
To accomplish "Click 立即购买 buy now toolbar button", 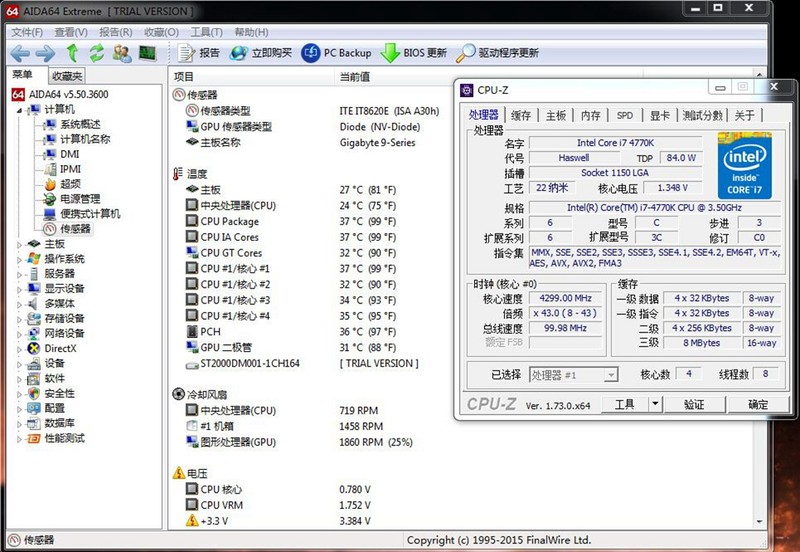I will coord(261,53).
